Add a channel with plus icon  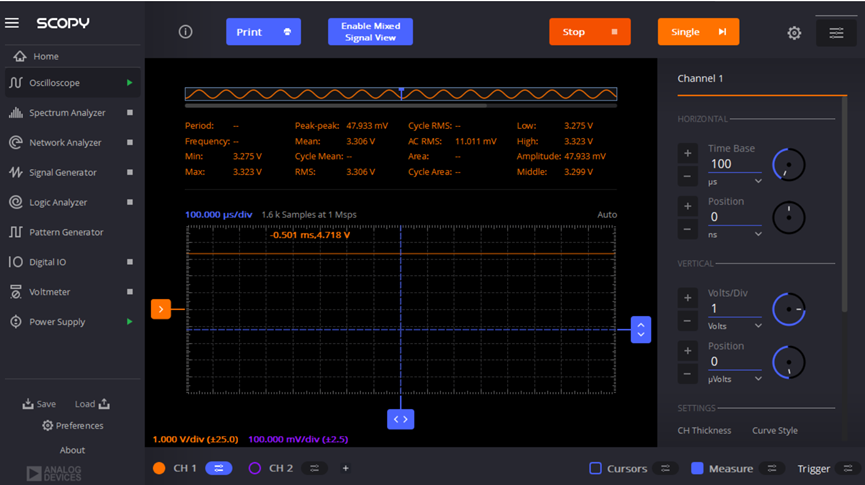pyautogui.click(x=345, y=468)
